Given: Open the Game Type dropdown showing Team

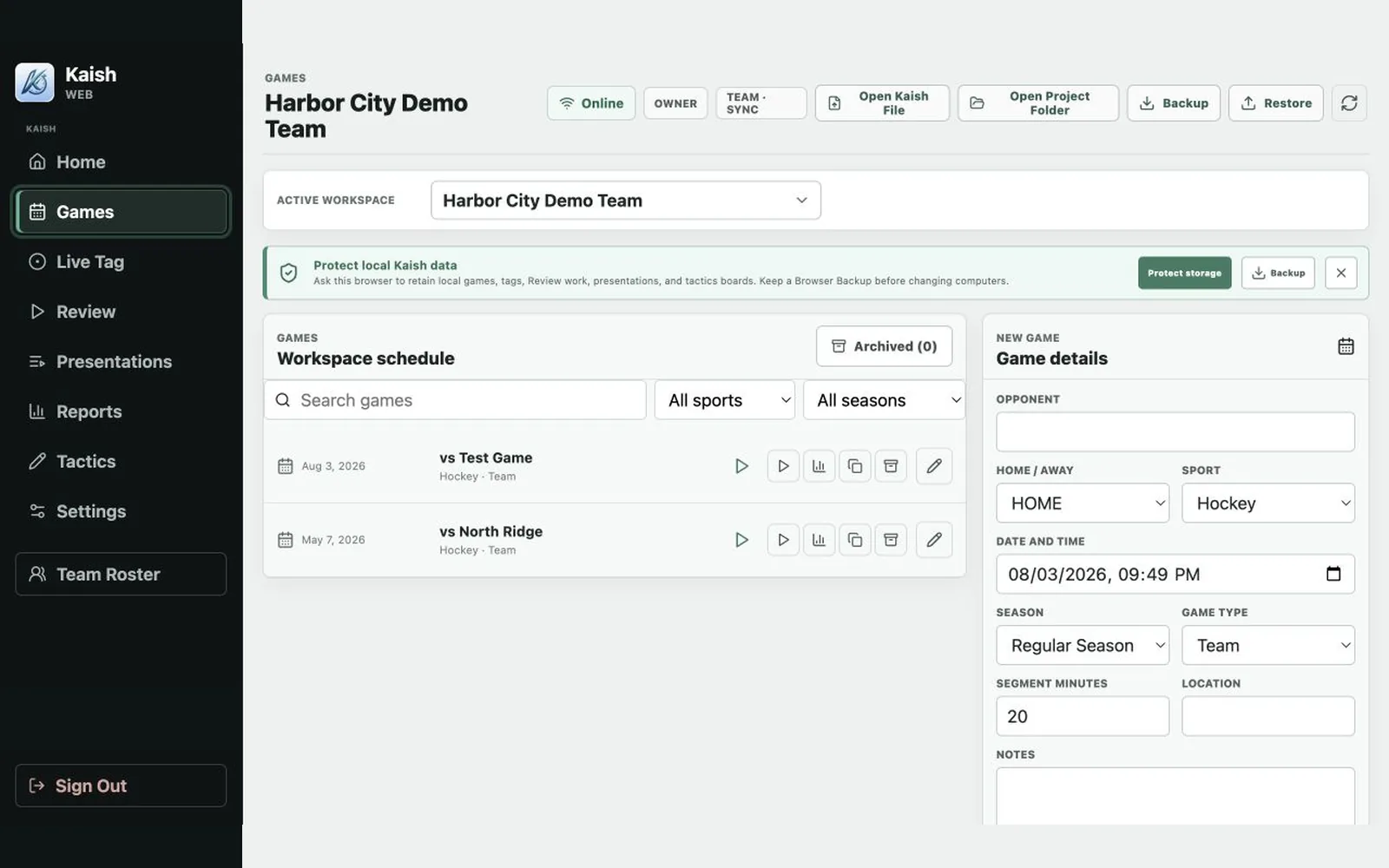Looking at the screenshot, I should pyautogui.click(x=1268, y=646).
